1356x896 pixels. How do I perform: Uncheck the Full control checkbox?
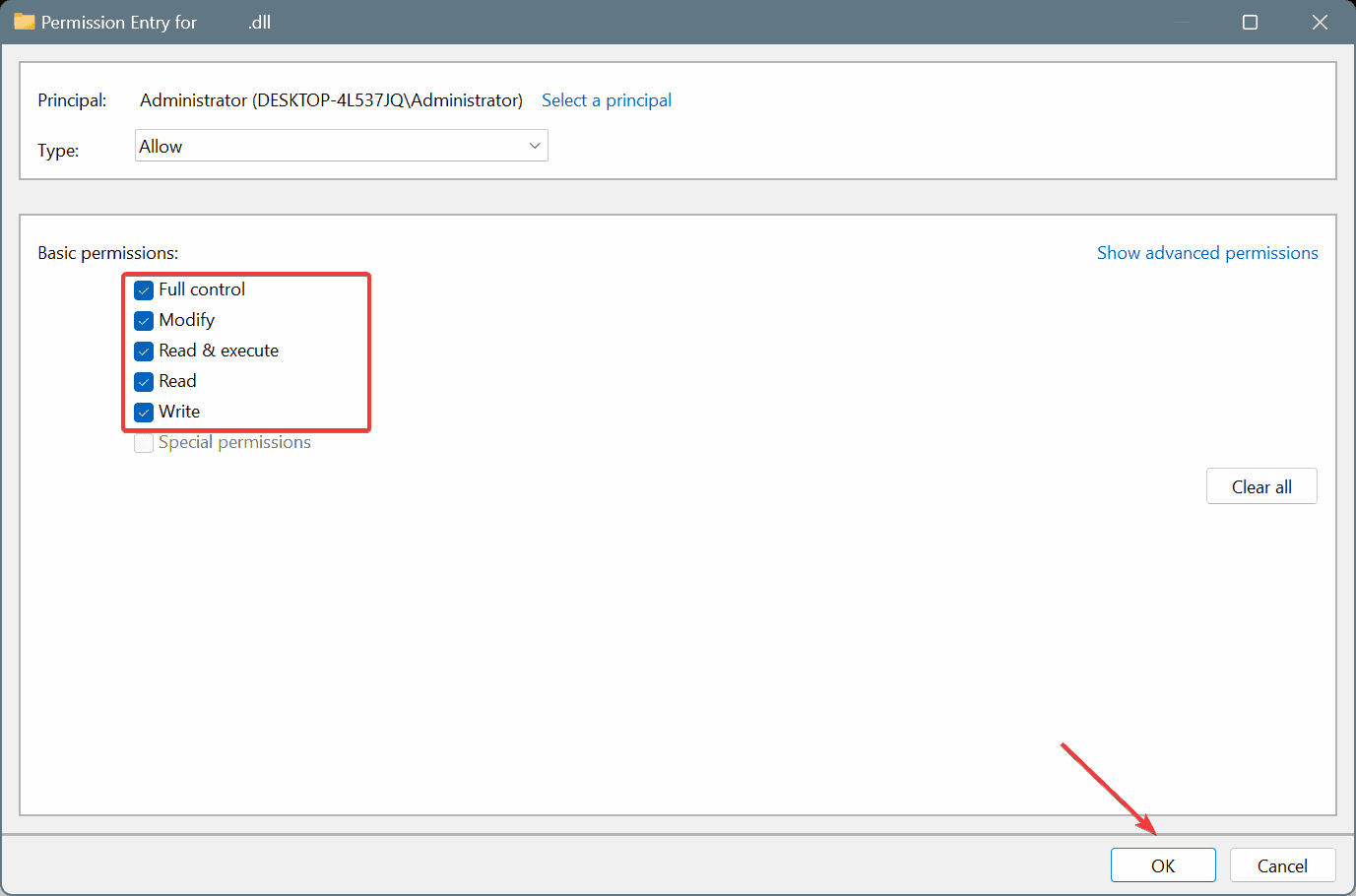(144, 290)
